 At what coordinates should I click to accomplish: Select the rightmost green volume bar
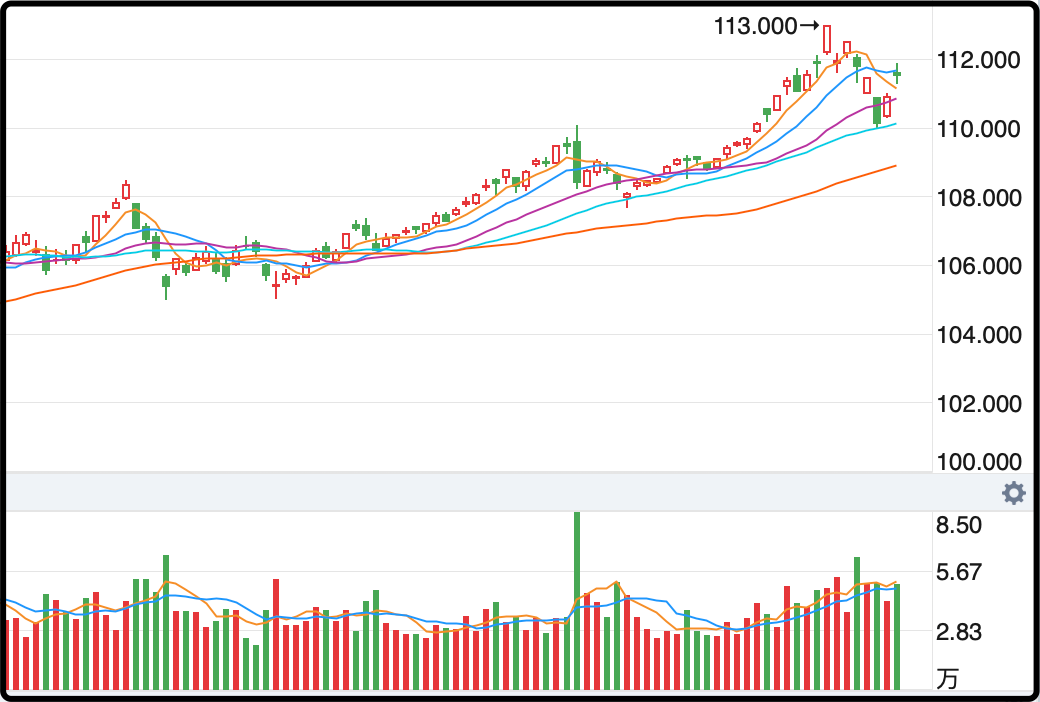pyautogui.click(x=897, y=637)
